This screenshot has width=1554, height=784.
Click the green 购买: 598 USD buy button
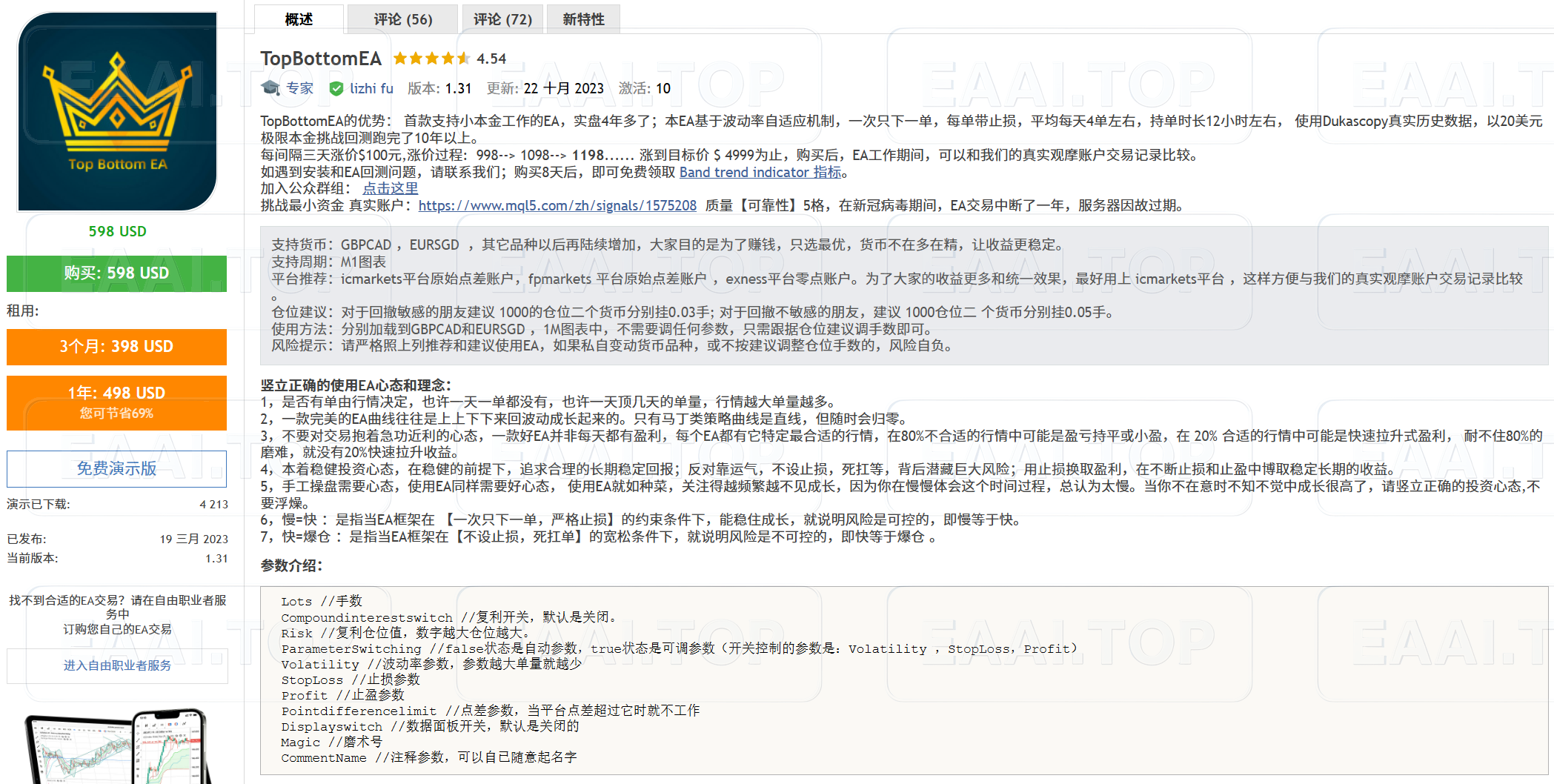pos(116,273)
